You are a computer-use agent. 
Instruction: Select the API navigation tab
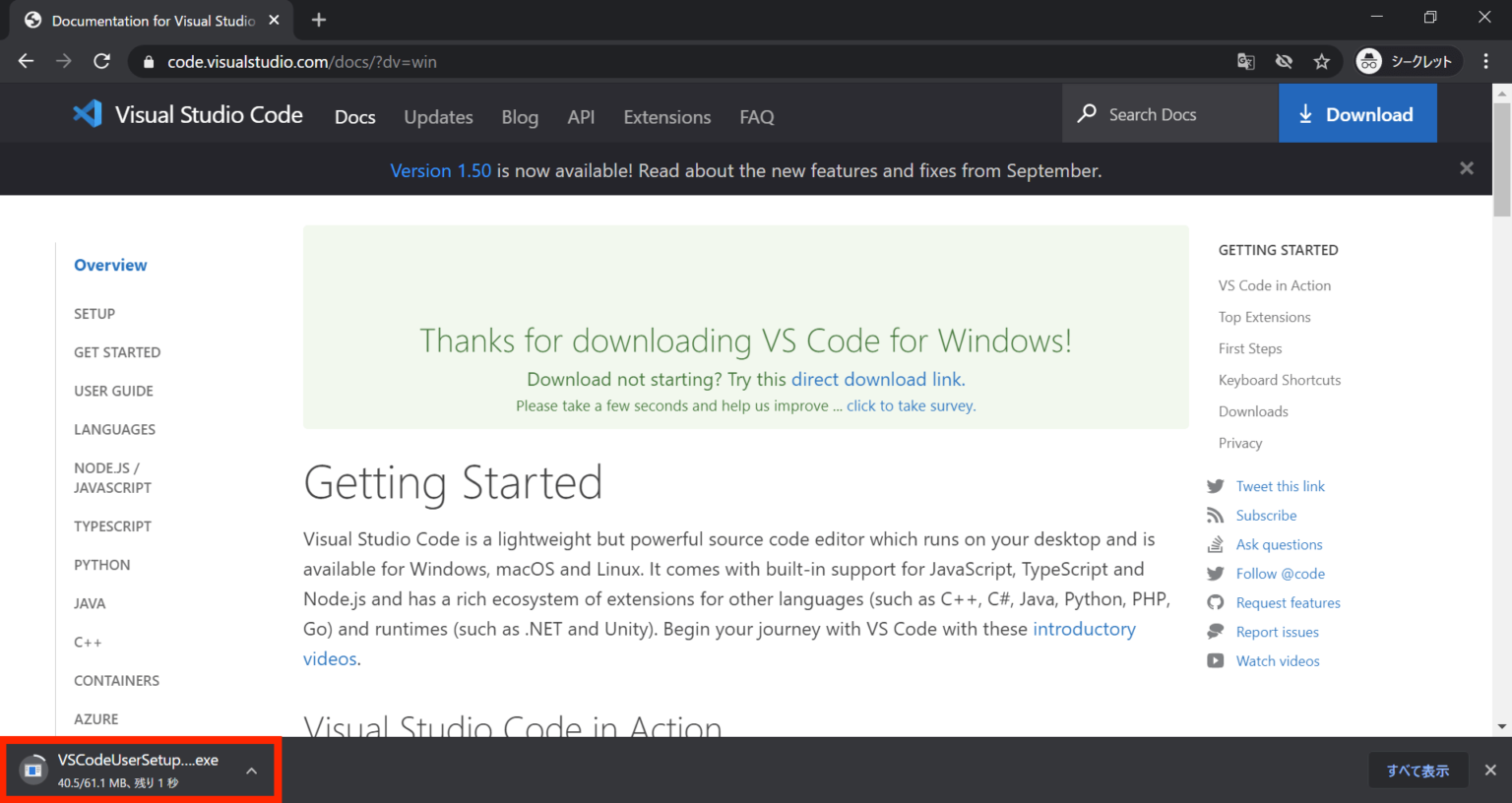click(581, 116)
